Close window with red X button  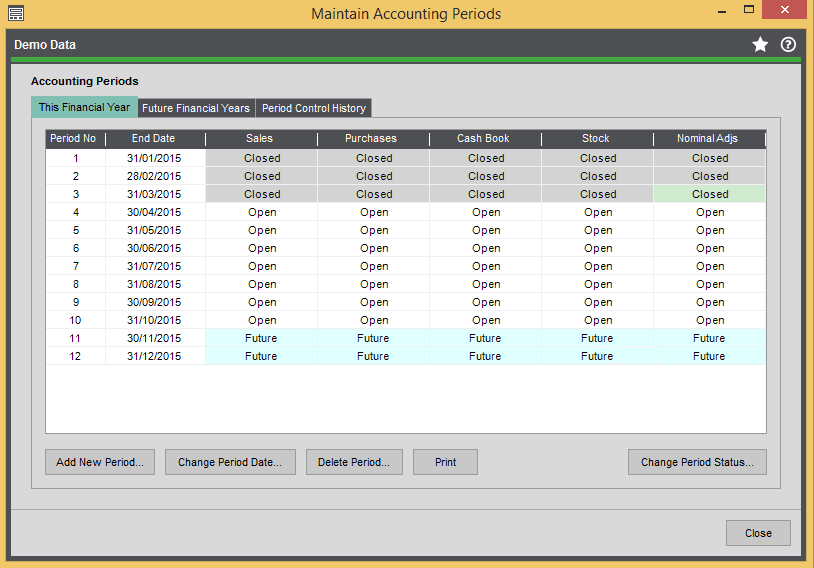784,9
